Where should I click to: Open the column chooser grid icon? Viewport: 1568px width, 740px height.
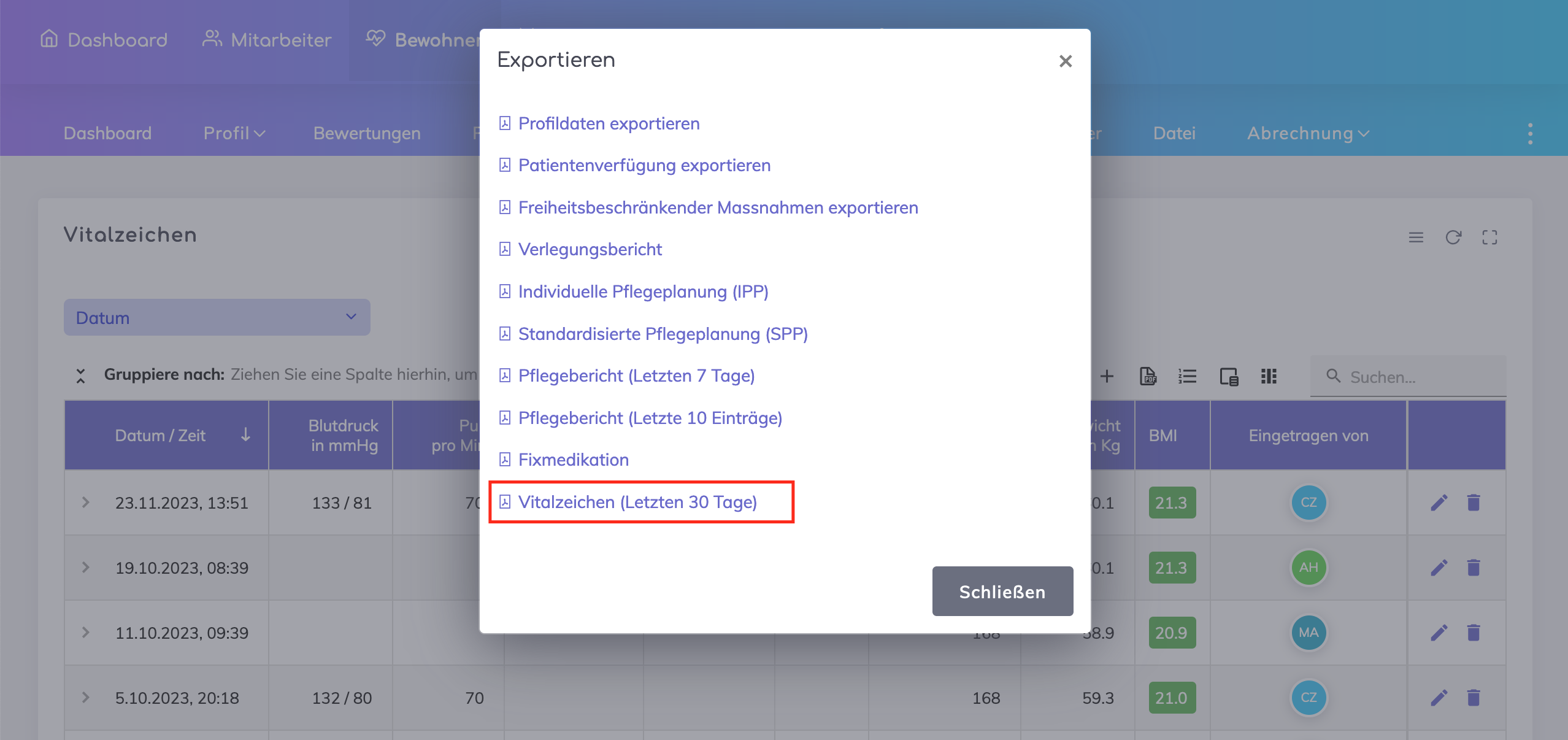click(1268, 376)
